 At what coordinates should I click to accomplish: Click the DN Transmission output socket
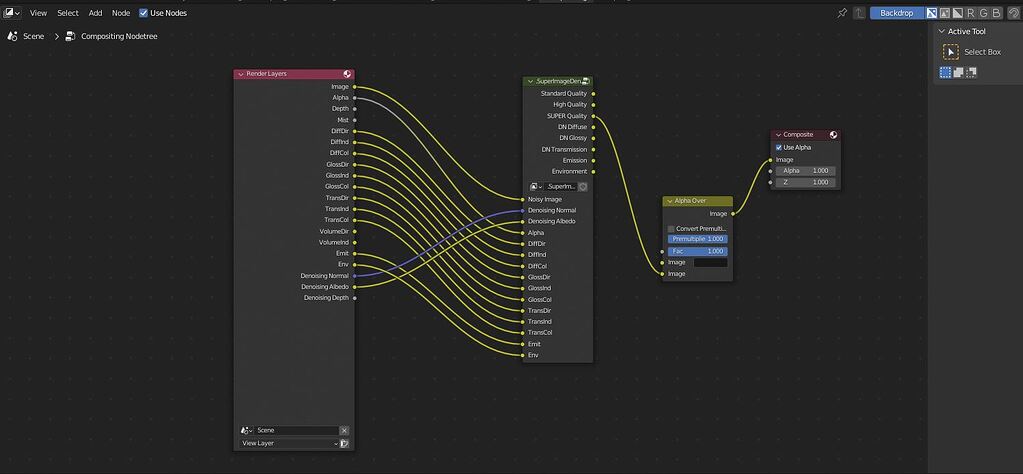(x=593, y=149)
